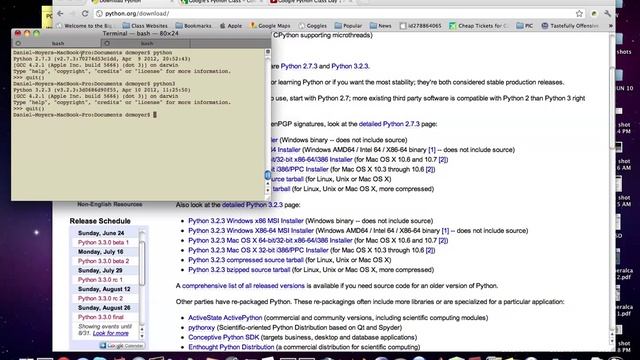The image size is (640, 360).
Task: Open the detailed Python 2.7.3 page link
Action: point(389,124)
